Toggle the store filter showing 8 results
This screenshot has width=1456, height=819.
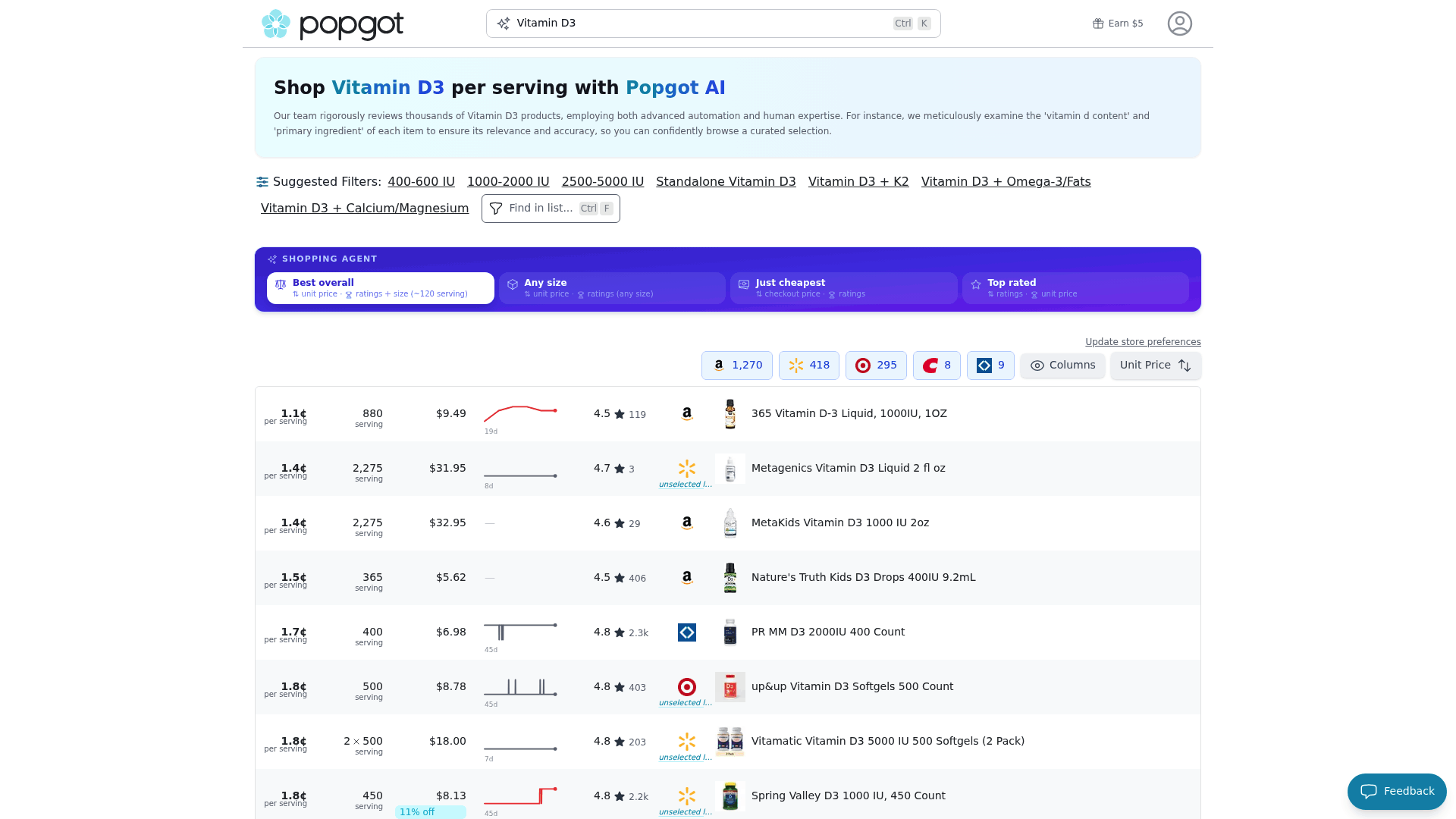click(937, 366)
